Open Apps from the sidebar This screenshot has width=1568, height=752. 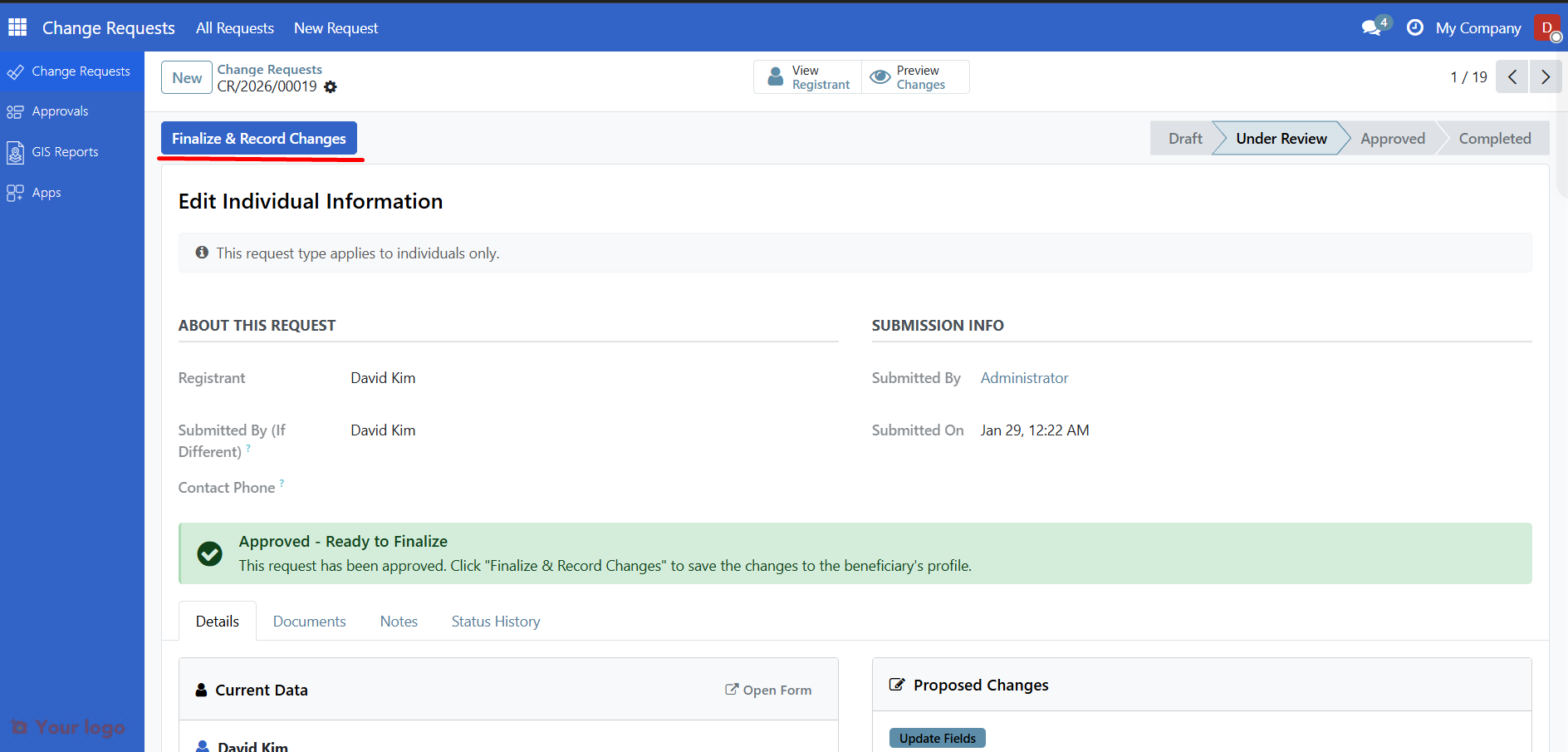click(47, 193)
